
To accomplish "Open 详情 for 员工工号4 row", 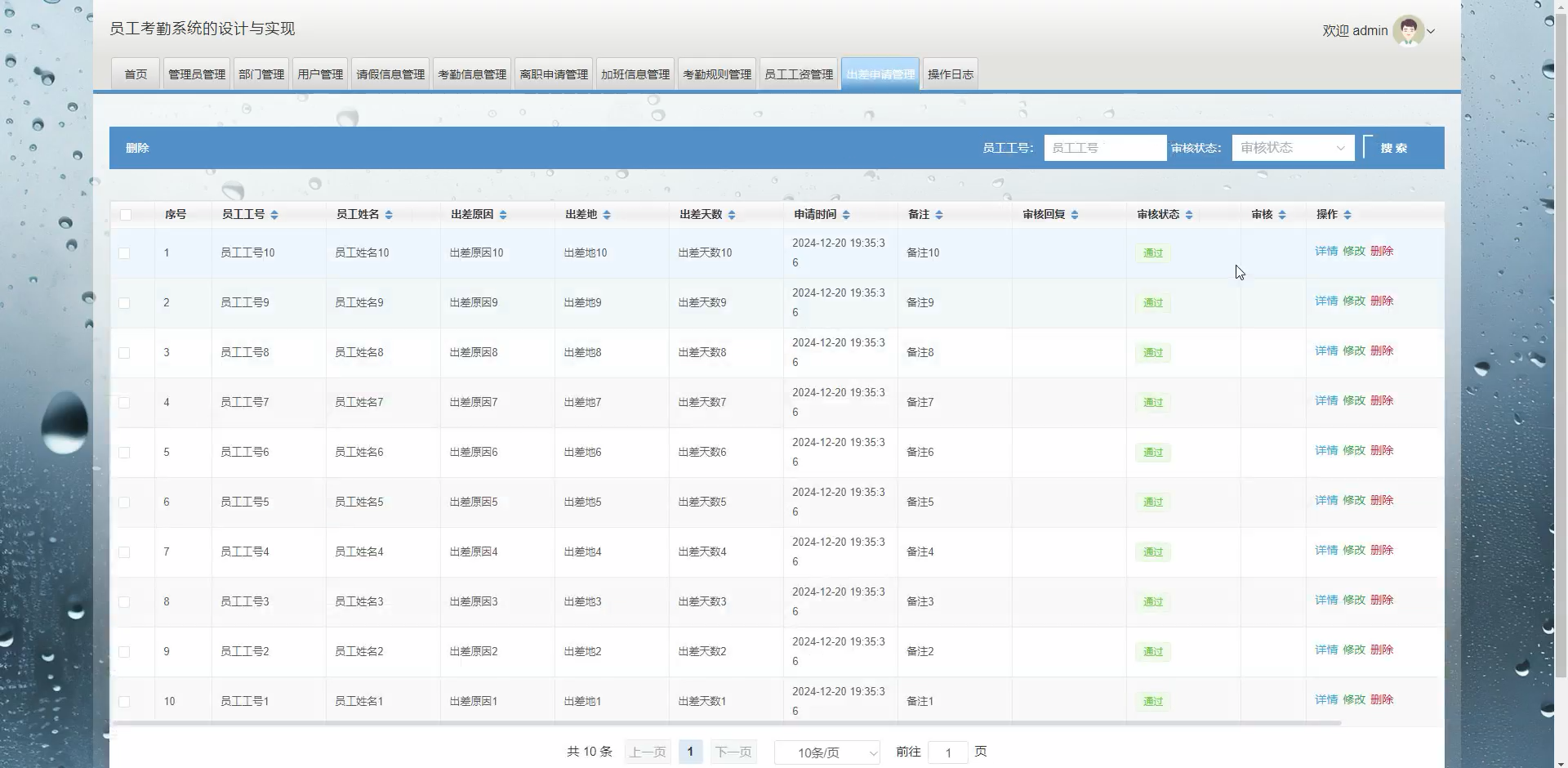I will pyautogui.click(x=1326, y=550).
